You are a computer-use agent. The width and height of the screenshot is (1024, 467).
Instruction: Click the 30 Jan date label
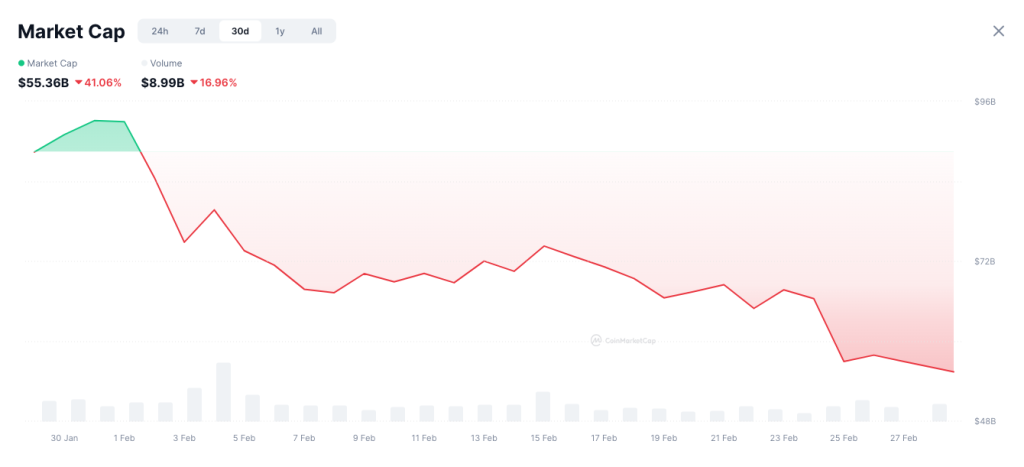(64, 438)
